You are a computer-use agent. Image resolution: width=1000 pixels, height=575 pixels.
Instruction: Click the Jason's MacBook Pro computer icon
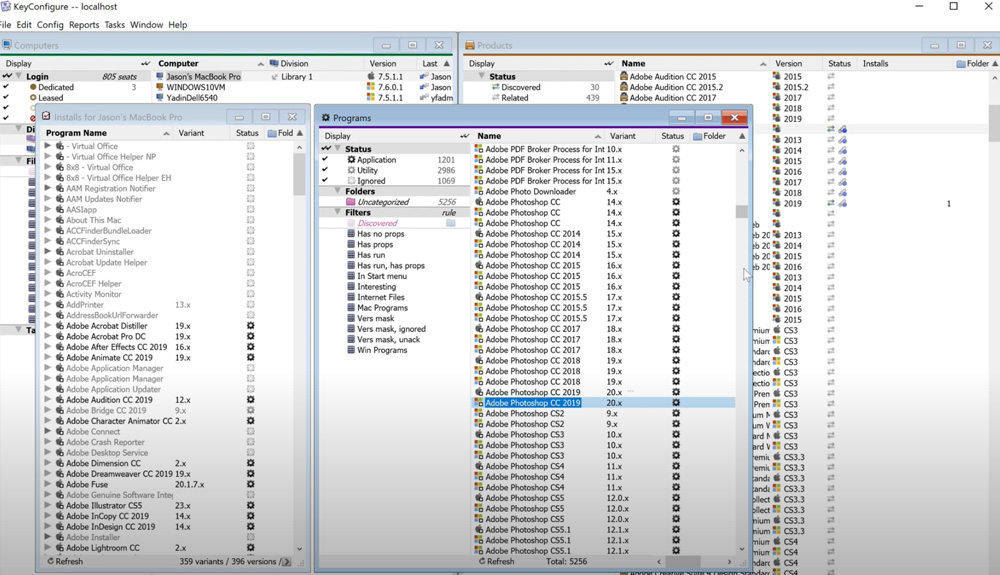click(x=160, y=76)
